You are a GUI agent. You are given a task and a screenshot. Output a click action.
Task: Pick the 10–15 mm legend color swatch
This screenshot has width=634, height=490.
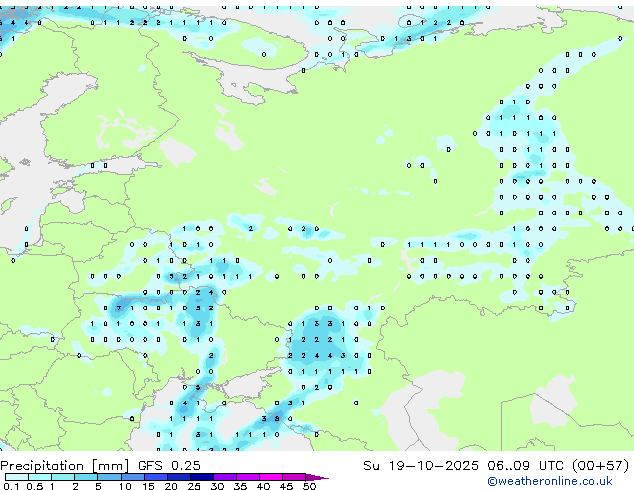point(132,477)
